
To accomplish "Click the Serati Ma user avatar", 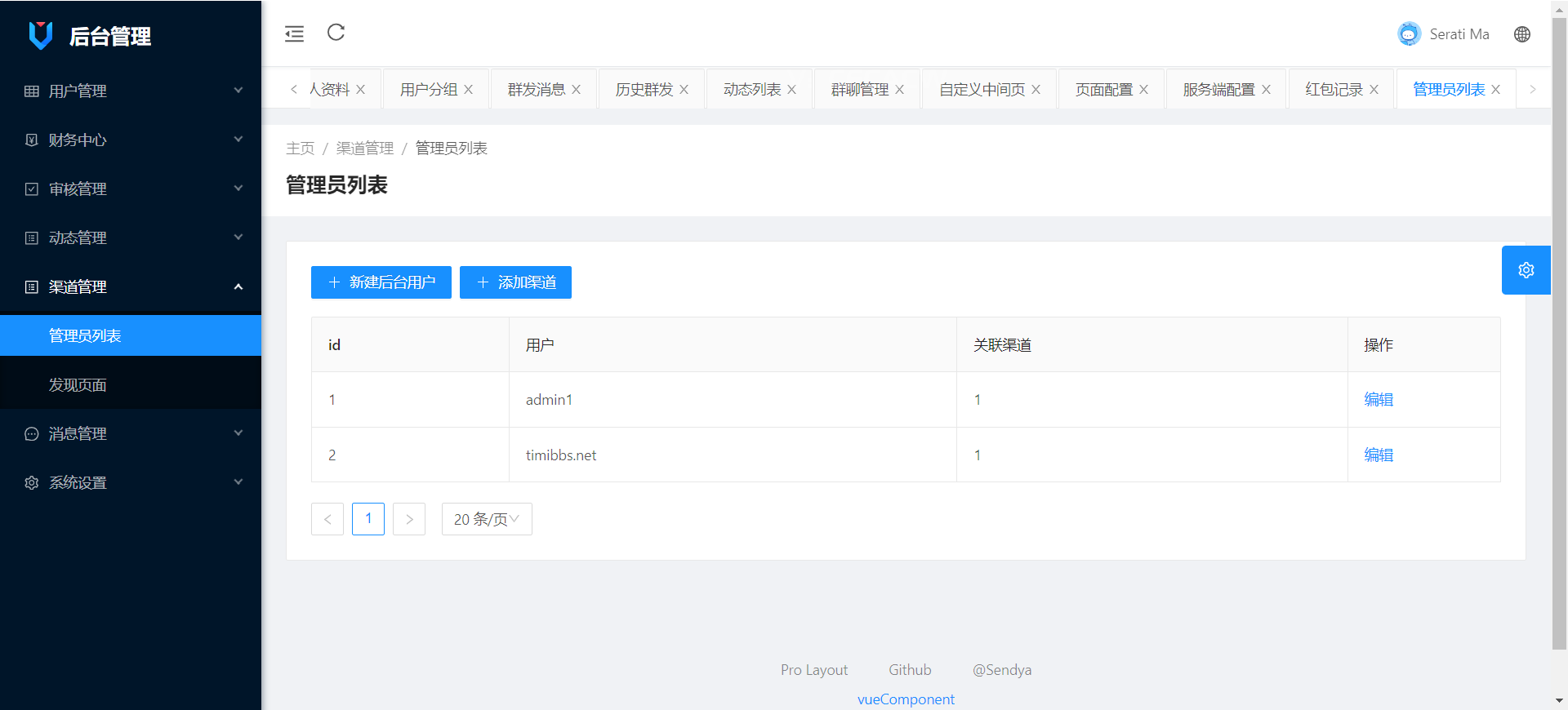I will pos(1409,34).
